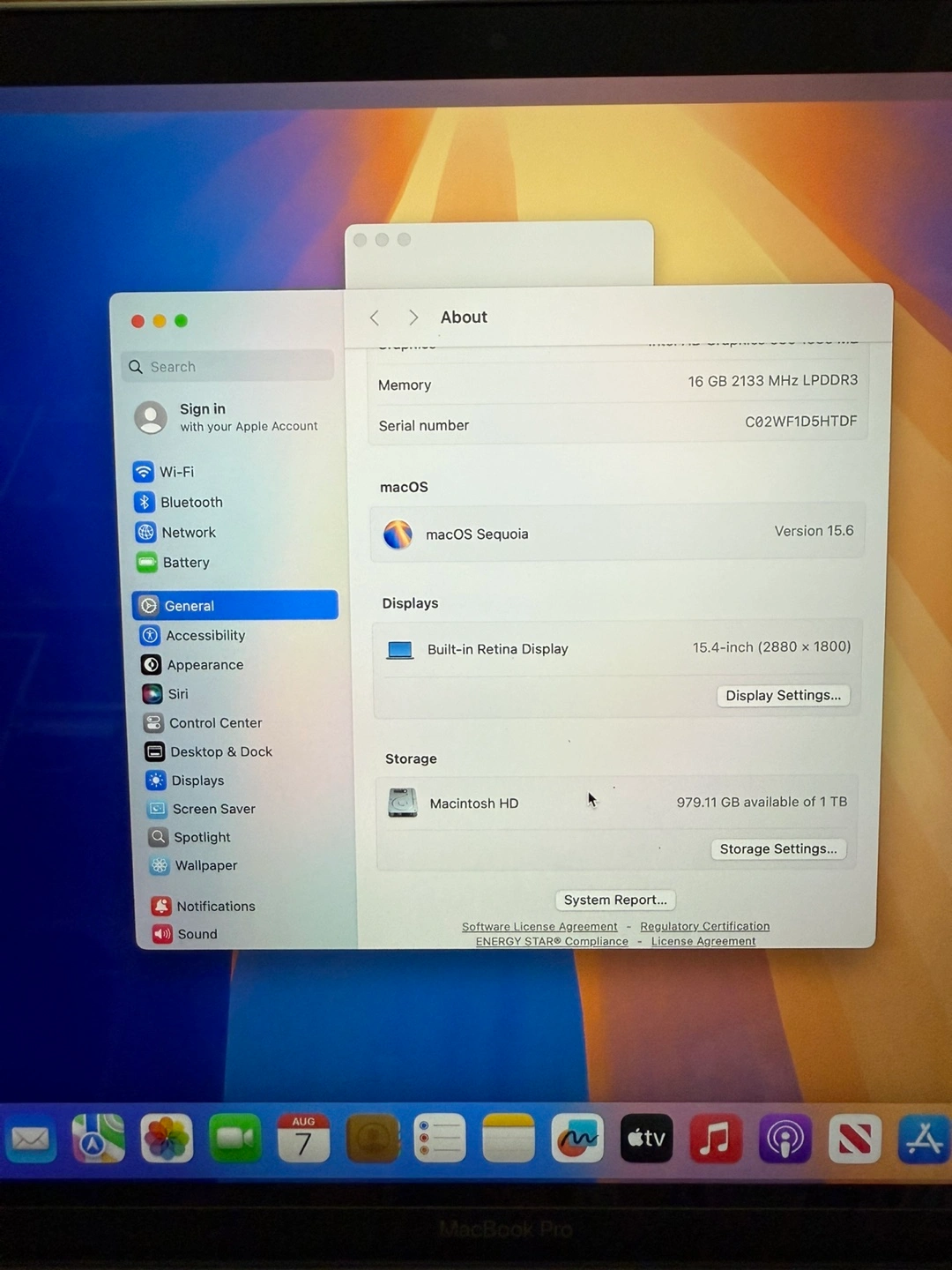
Task: Open the Regulatory Certification link
Action: point(705,926)
